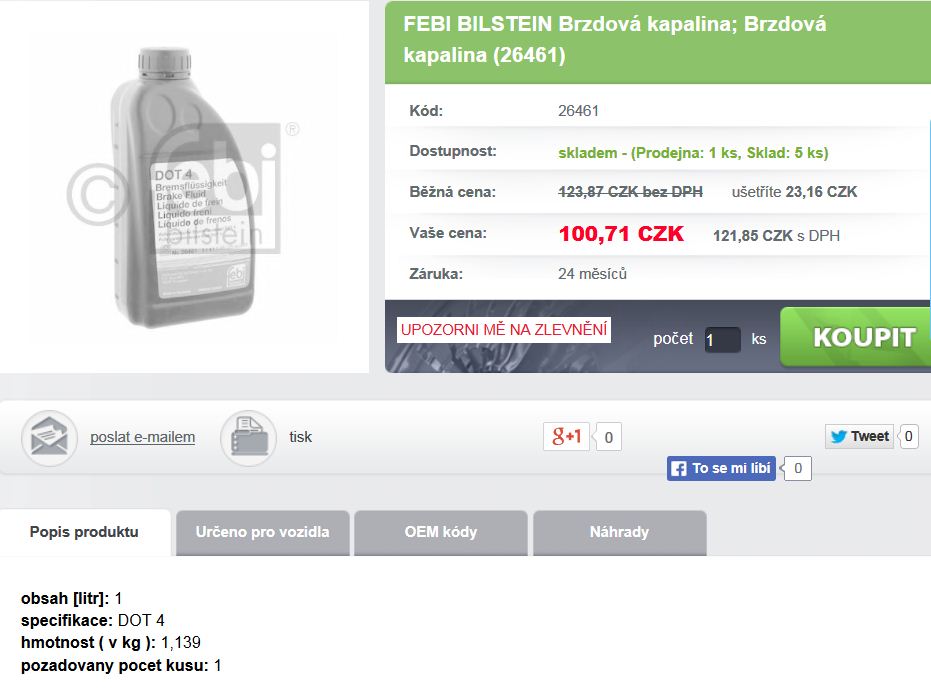Click the Facebook like count bubble

[797, 468]
